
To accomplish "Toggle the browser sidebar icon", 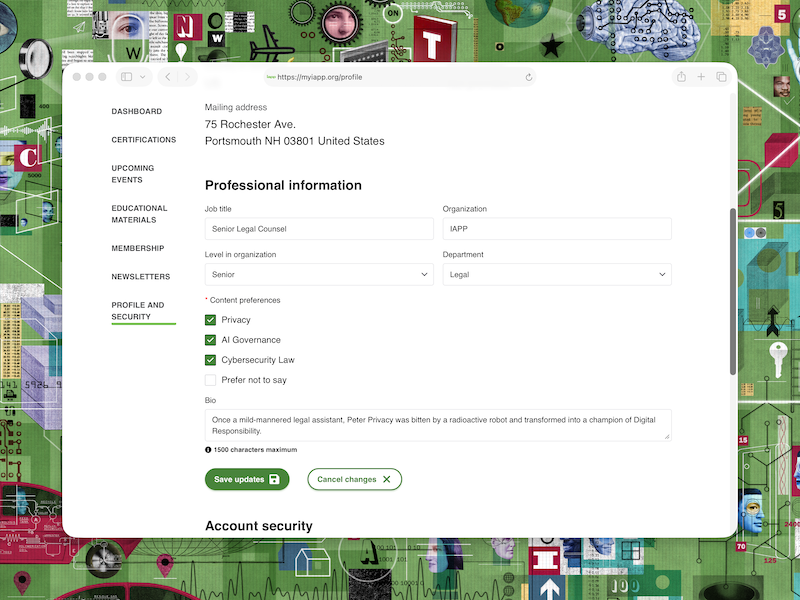I will pos(127,77).
